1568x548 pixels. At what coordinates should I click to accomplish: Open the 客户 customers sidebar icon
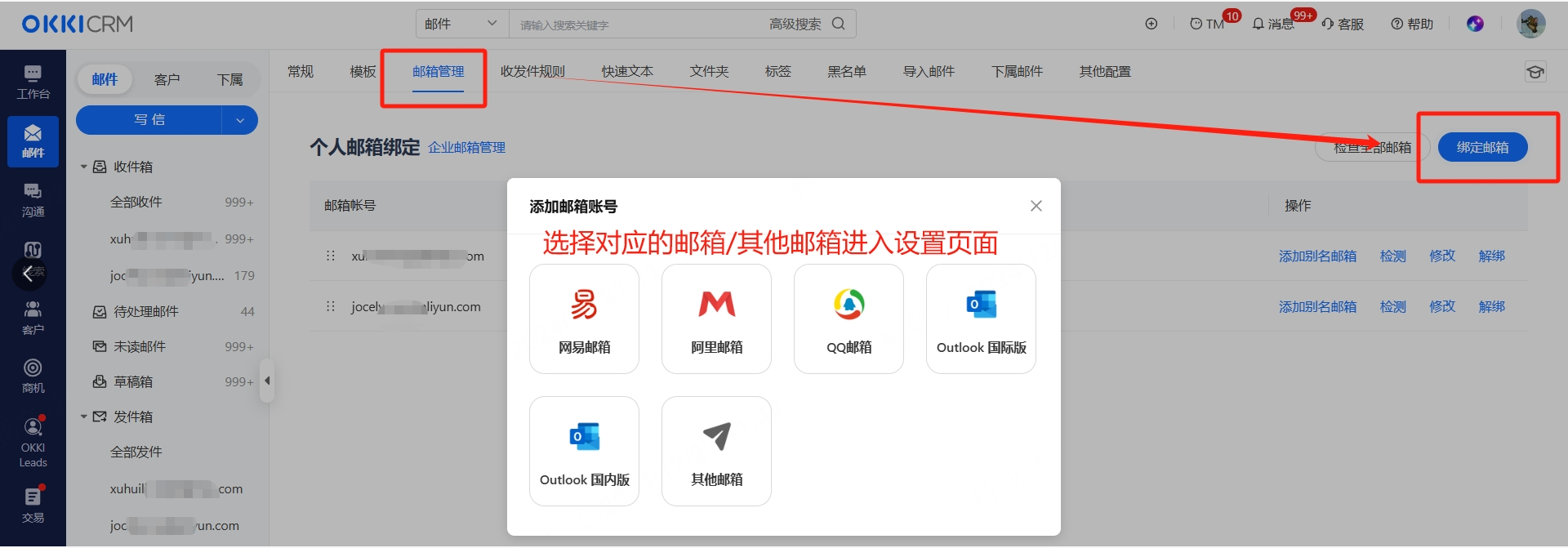point(33,318)
